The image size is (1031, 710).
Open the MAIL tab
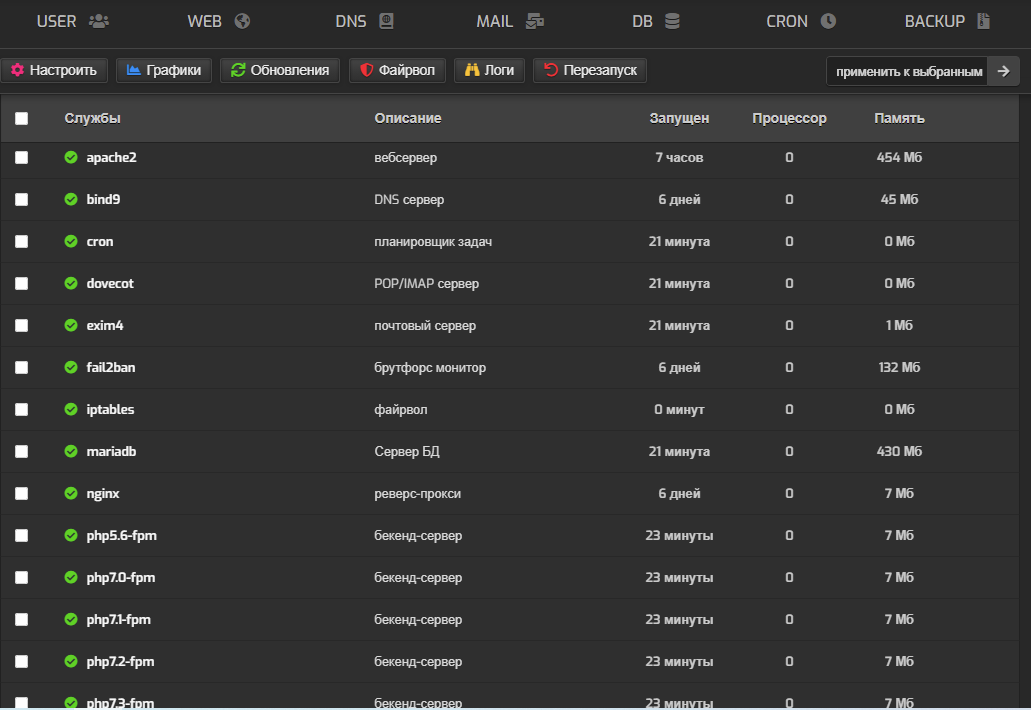click(510, 21)
